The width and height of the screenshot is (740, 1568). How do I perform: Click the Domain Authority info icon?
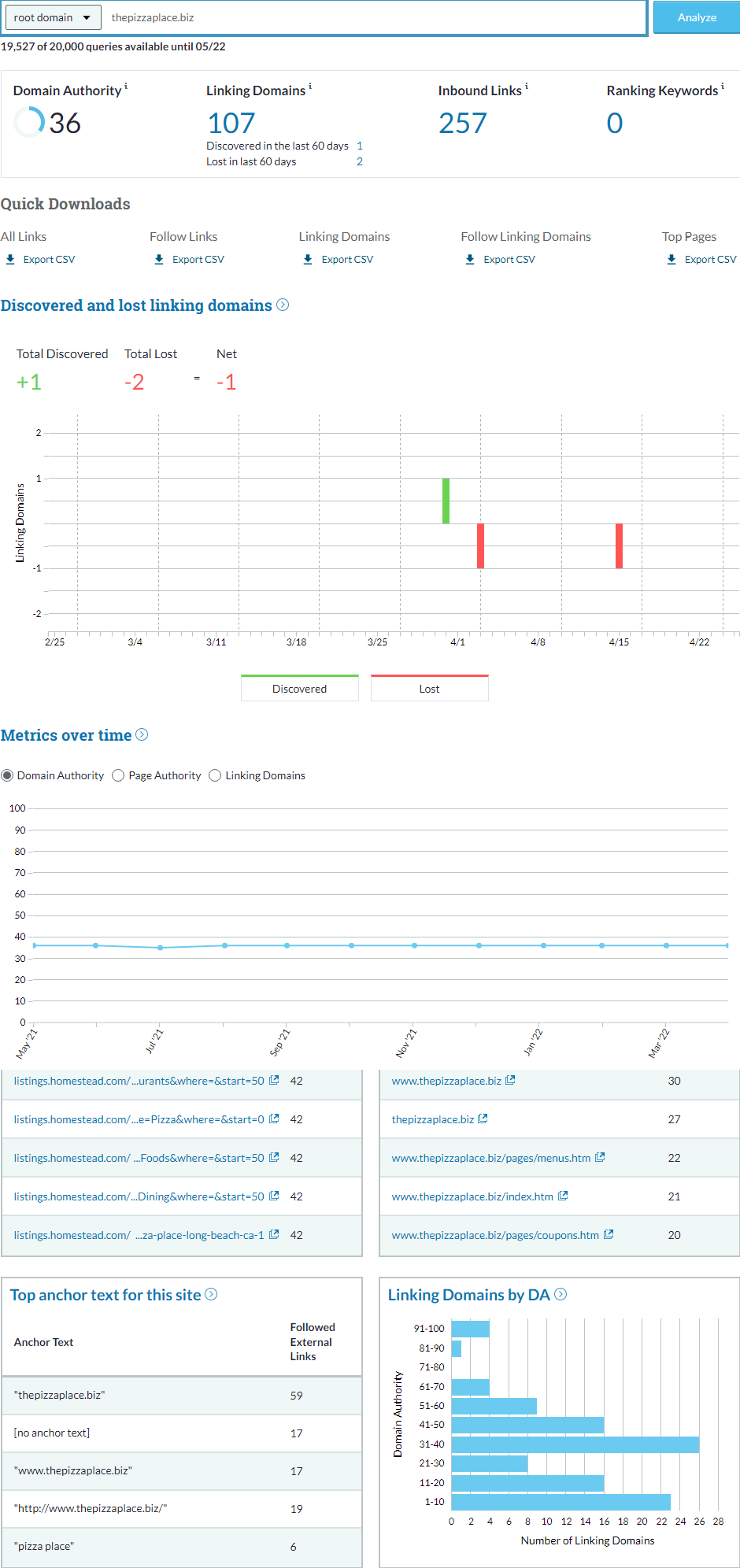click(126, 86)
